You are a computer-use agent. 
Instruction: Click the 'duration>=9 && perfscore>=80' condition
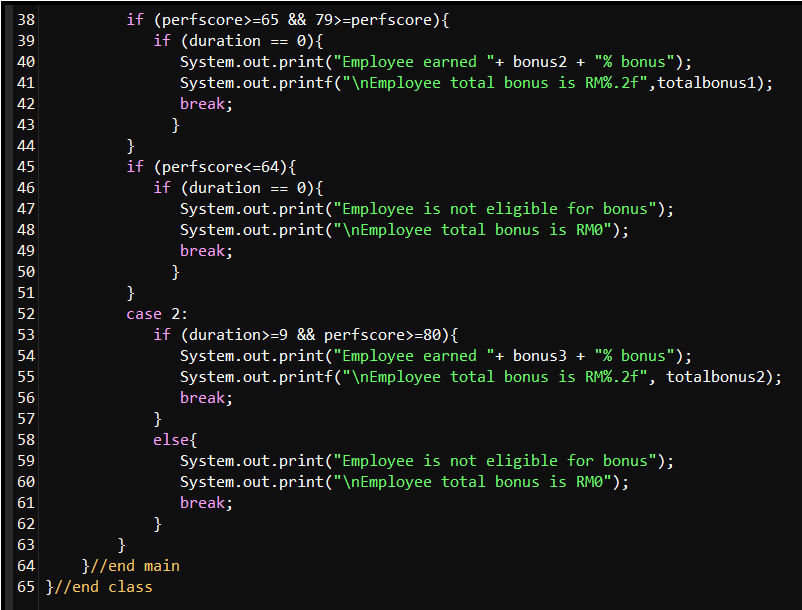(315, 335)
